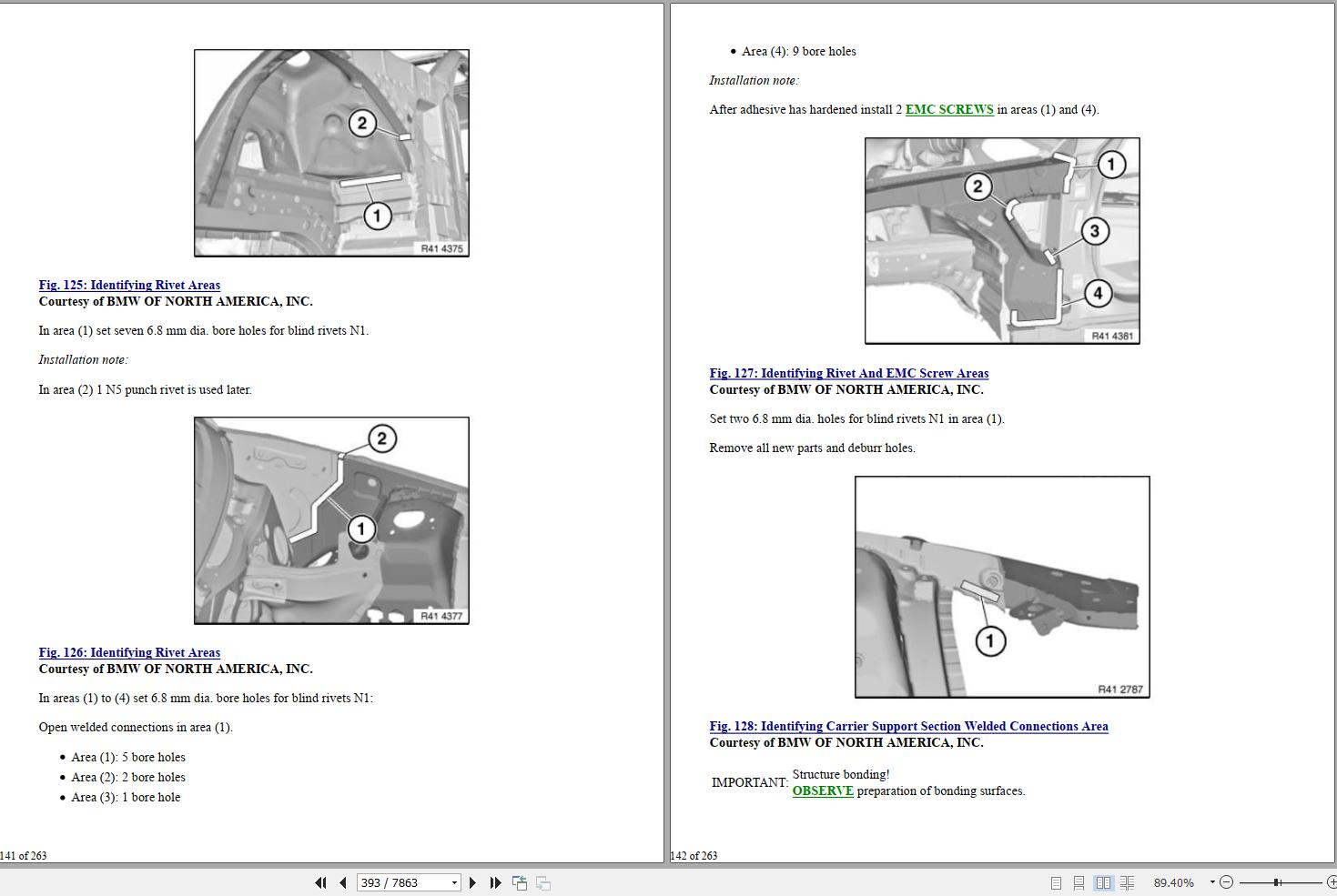Go to the first page
This screenshot has height=896, width=1337.
tap(320, 882)
